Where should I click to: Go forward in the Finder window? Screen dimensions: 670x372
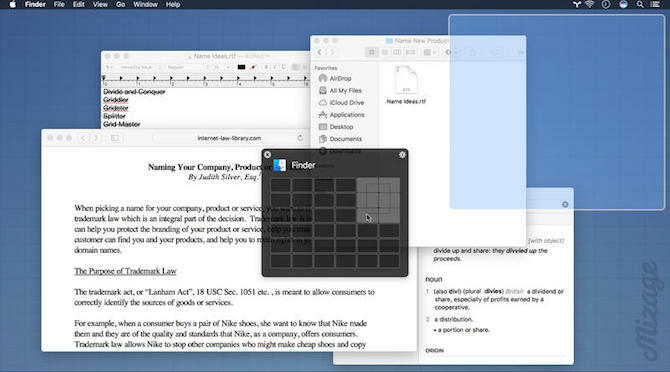pos(332,52)
